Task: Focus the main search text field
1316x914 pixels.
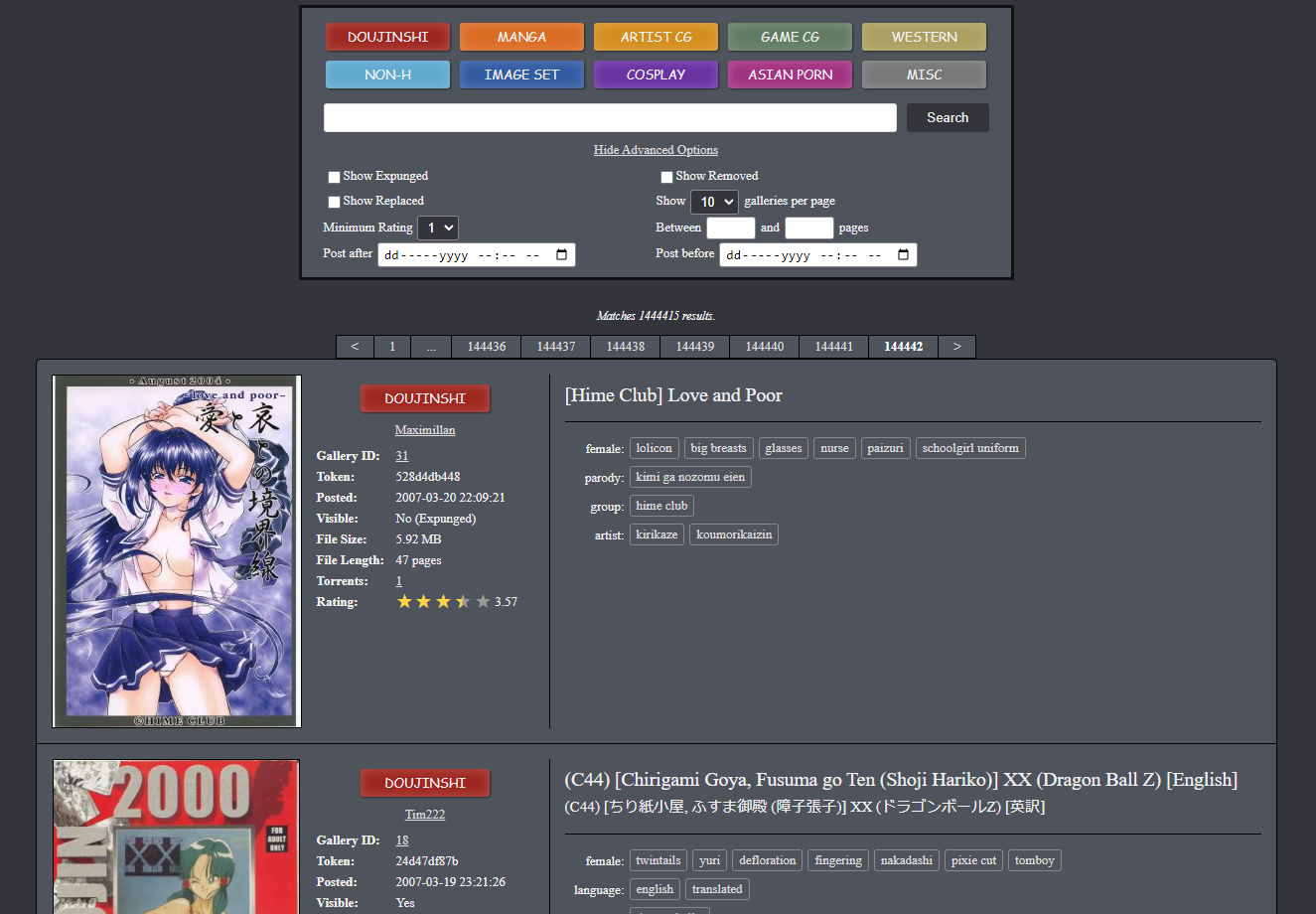Action: 610,117
